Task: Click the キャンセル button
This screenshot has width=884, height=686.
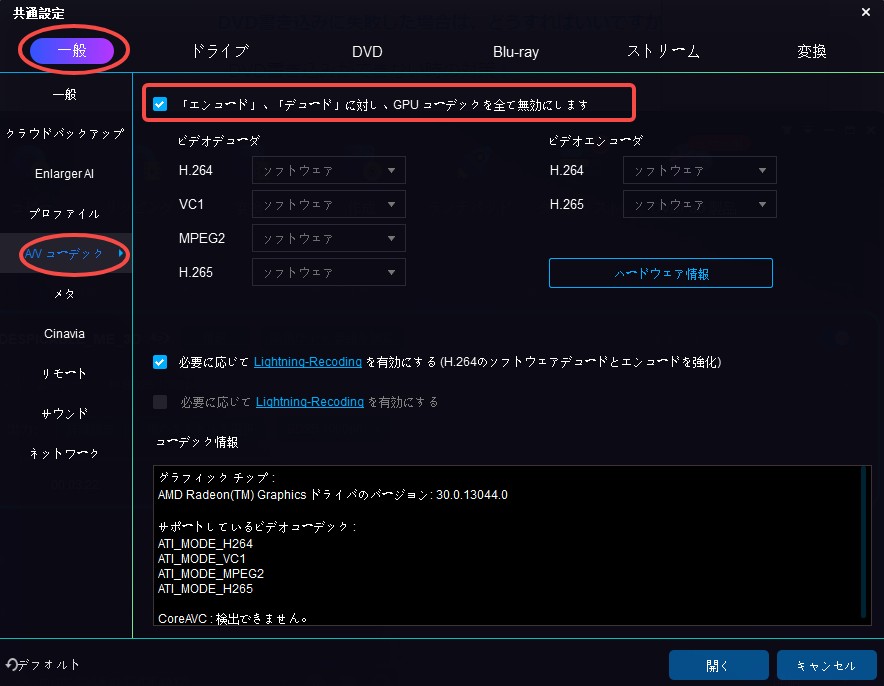Action: click(x=824, y=665)
